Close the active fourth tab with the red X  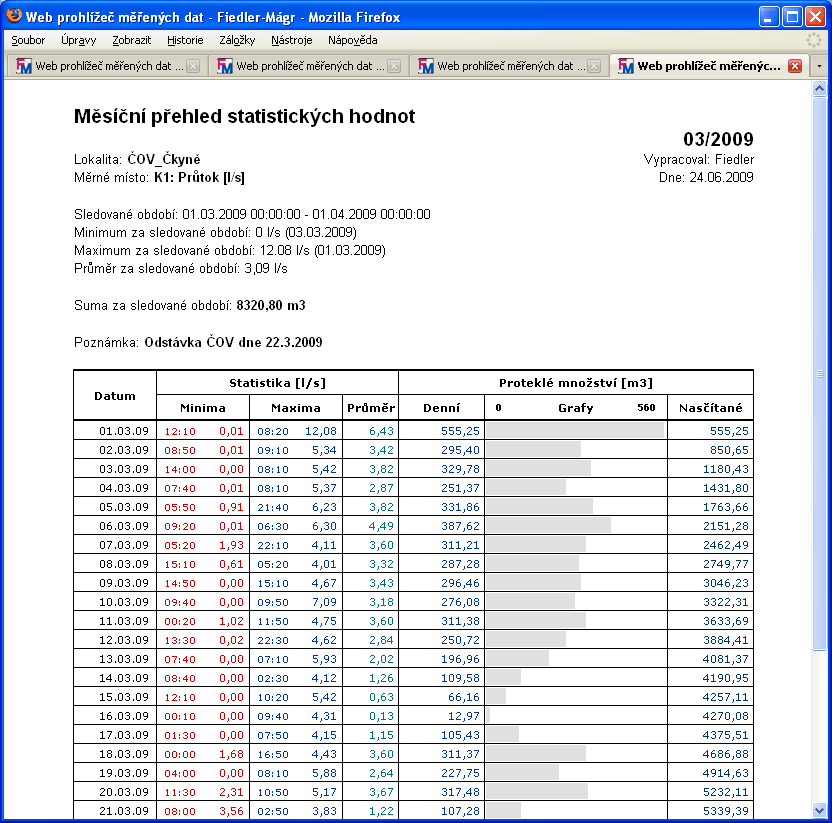[x=795, y=66]
